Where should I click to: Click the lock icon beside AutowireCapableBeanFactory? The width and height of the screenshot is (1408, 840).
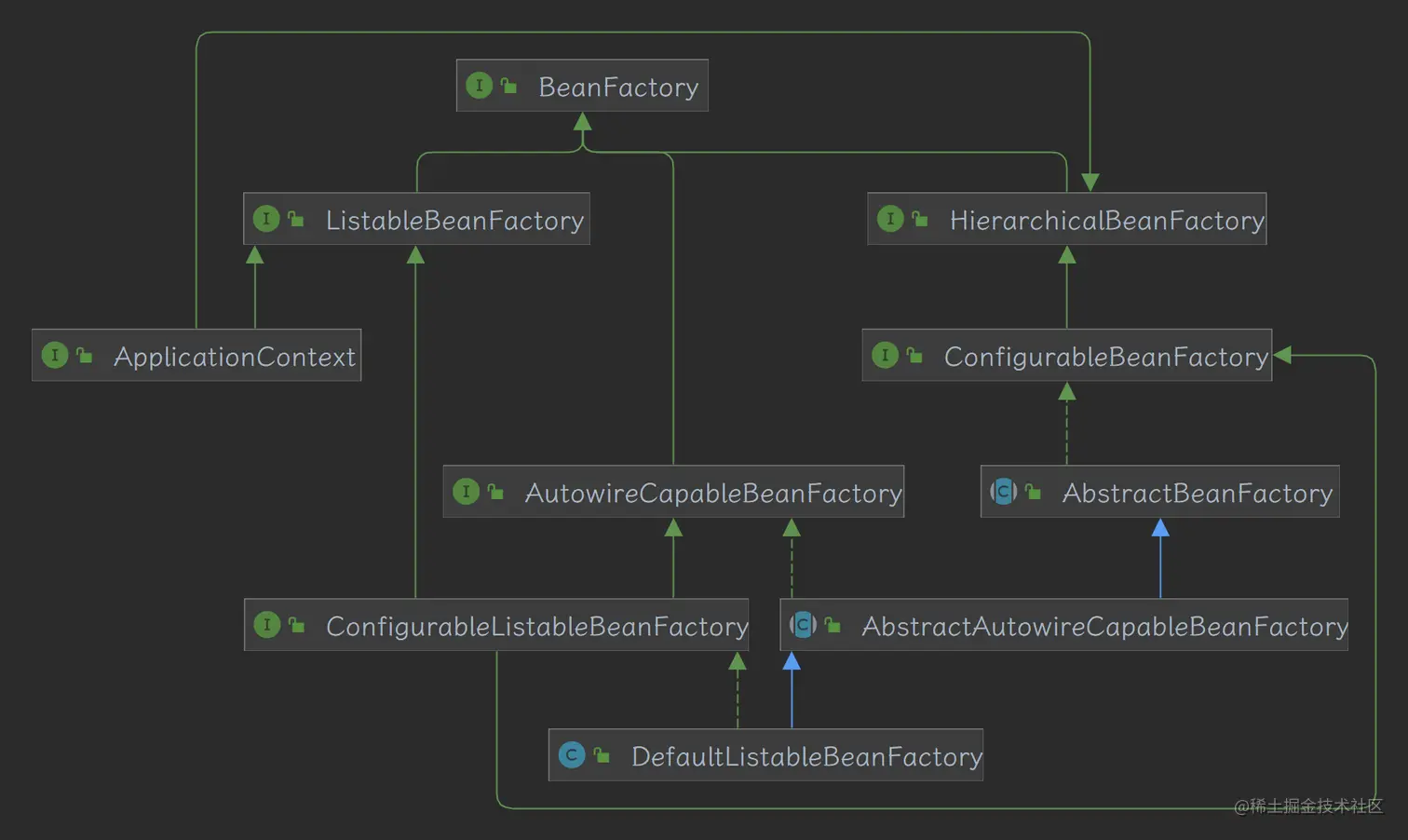click(495, 491)
